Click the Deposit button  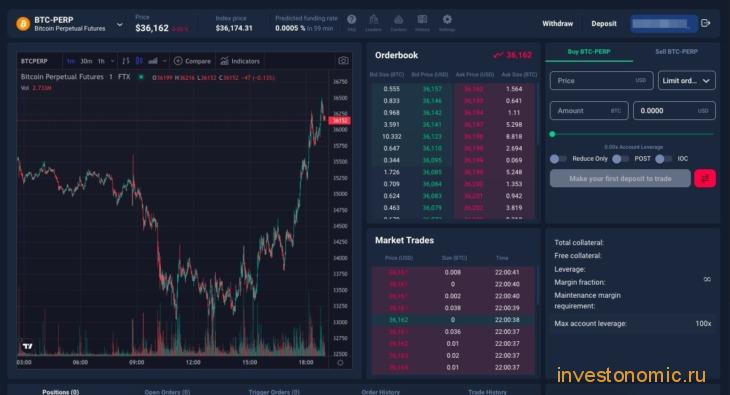point(604,24)
